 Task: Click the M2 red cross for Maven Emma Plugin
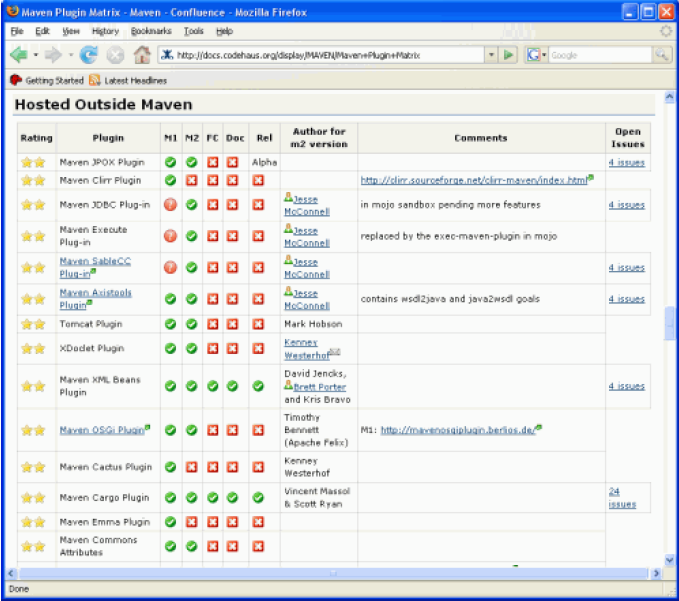click(x=191, y=522)
